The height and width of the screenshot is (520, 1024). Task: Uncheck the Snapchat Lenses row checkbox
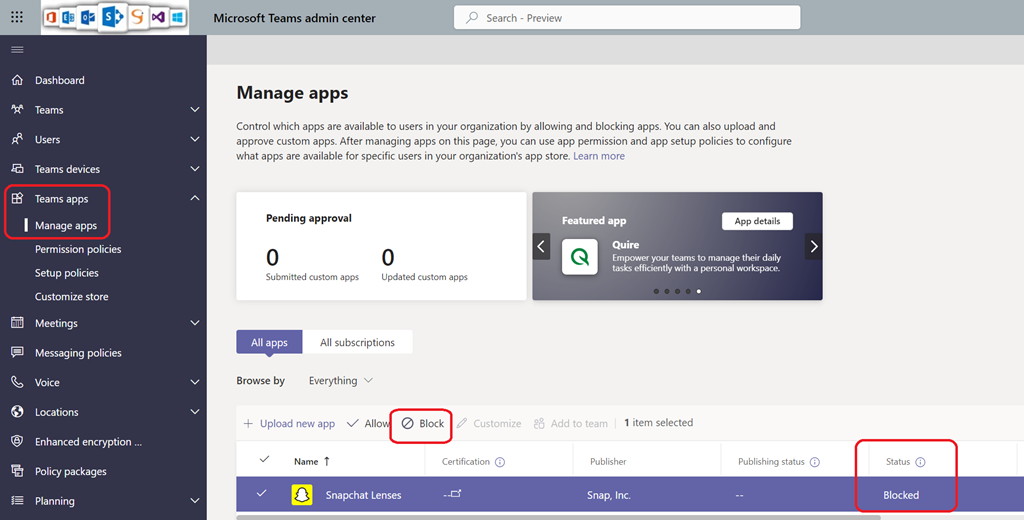pyautogui.click(x=262, y=494)
